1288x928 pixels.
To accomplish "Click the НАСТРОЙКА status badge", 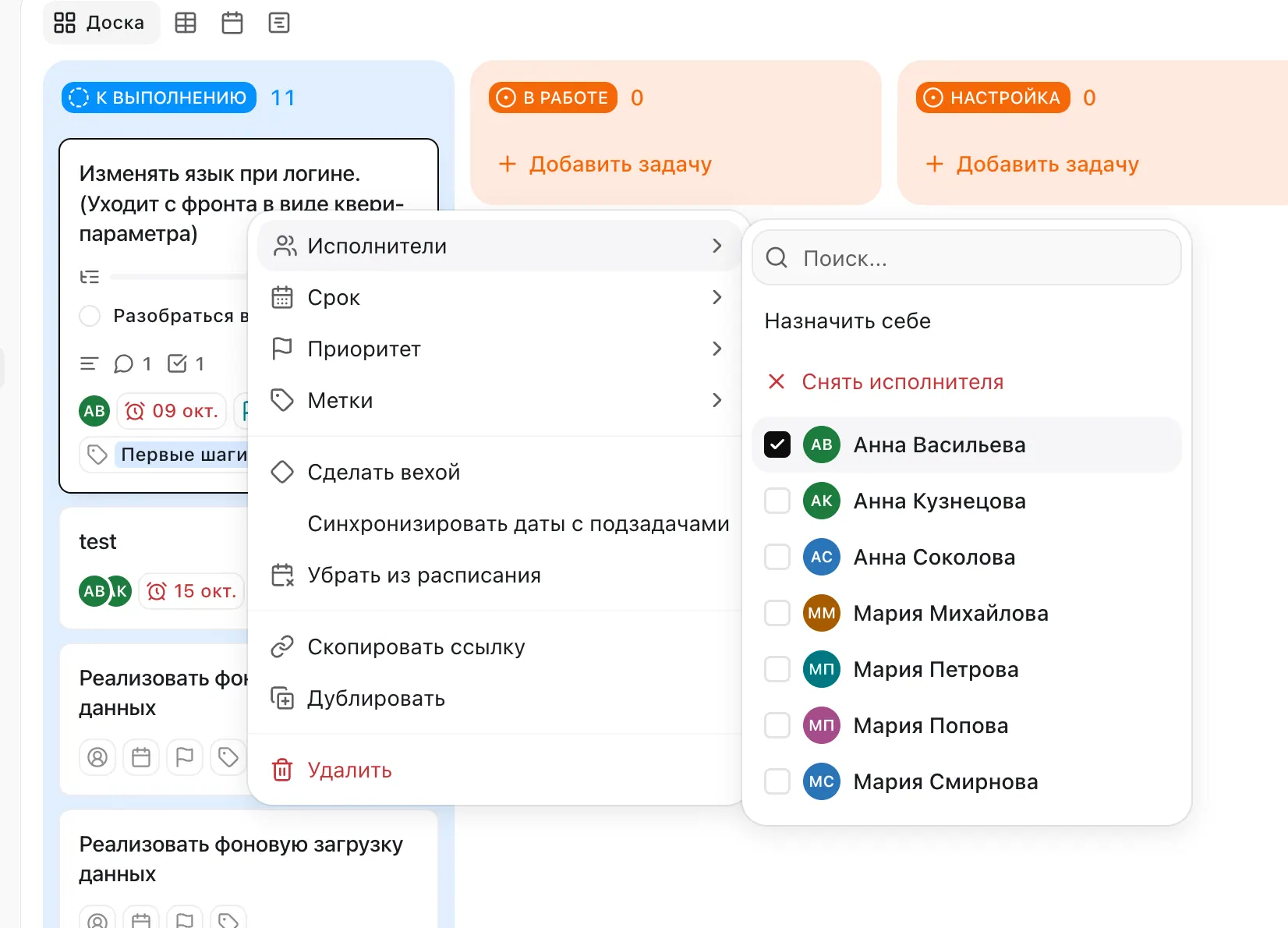I will point(993,97).
